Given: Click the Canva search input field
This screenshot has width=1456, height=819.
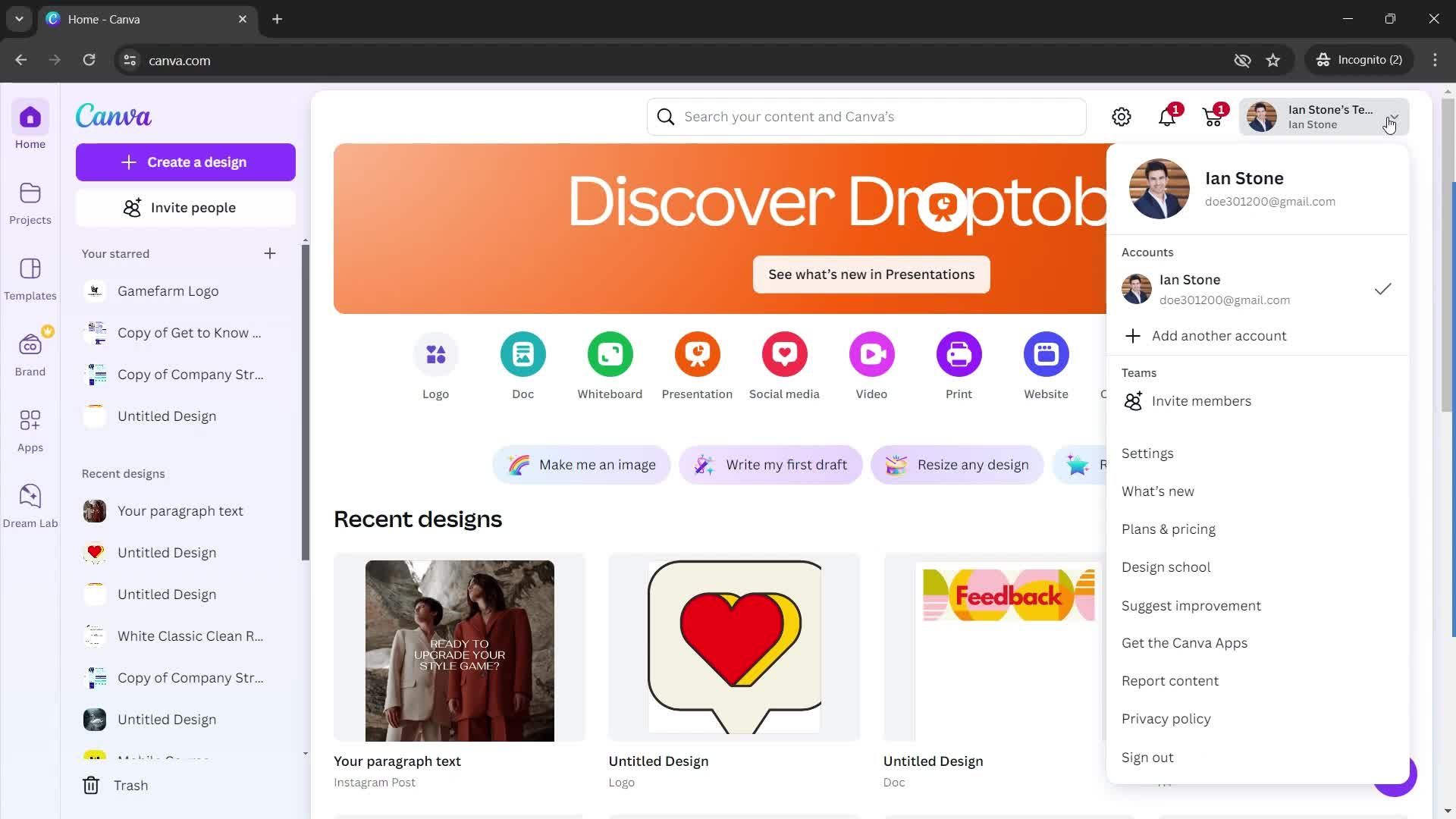Looking at the screenshot, I should [867, 116].
